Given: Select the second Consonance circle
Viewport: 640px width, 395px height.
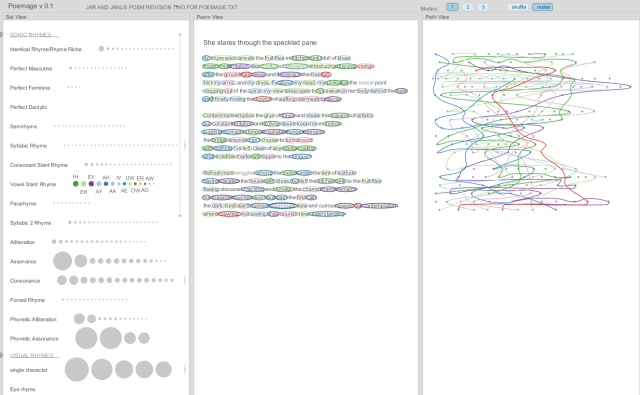Looking at the screenshot, I should coord(74,280).
